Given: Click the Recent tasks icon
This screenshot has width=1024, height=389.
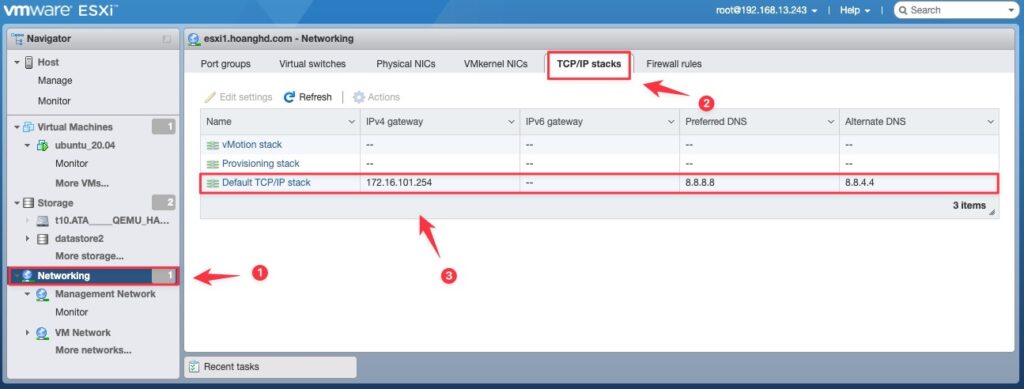Looking at the screenshot, I should point(194,367).
